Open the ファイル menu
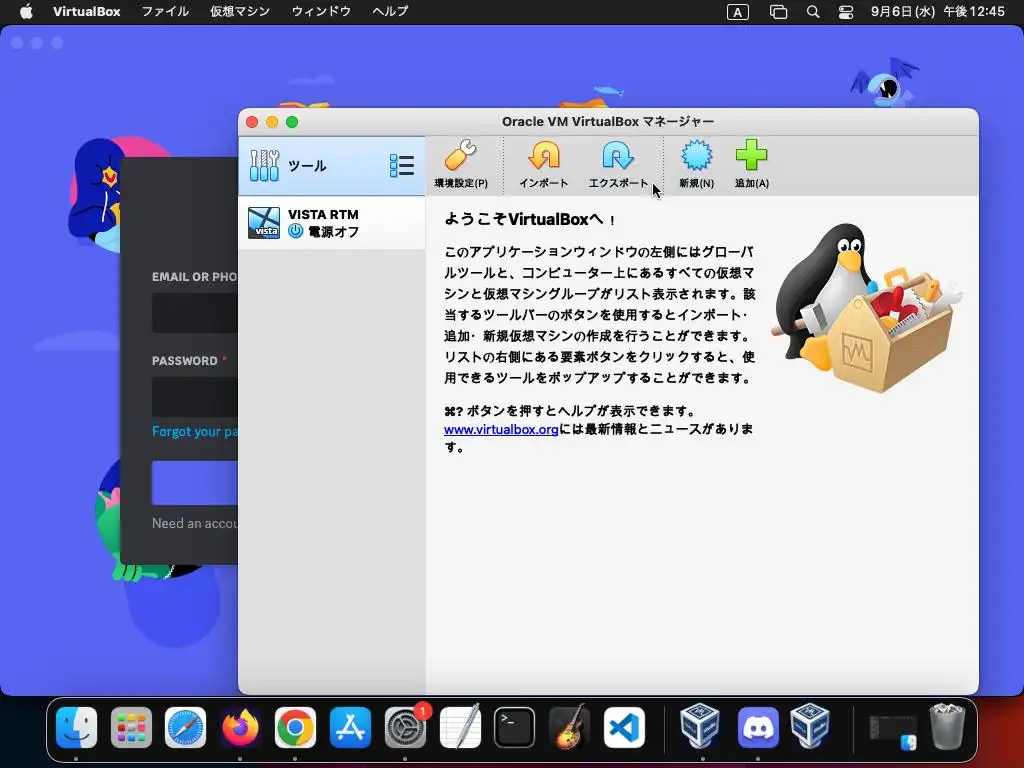The height and width of the screenshot is (768, 1024). [x=165, y=11]
